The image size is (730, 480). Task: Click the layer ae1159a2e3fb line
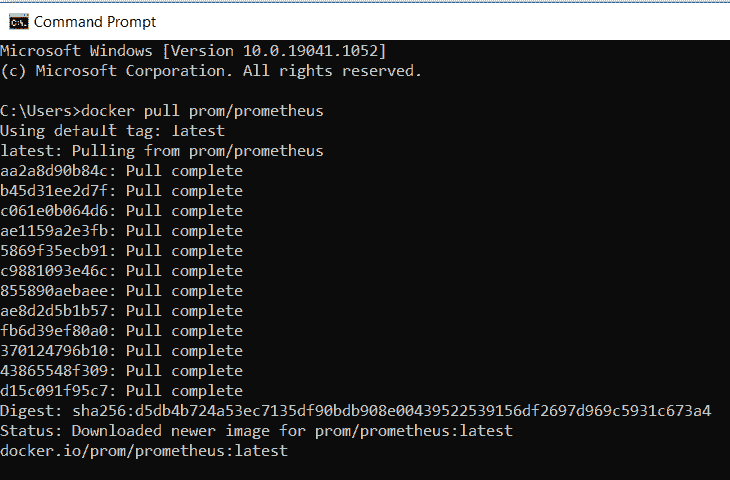[122, 231]
